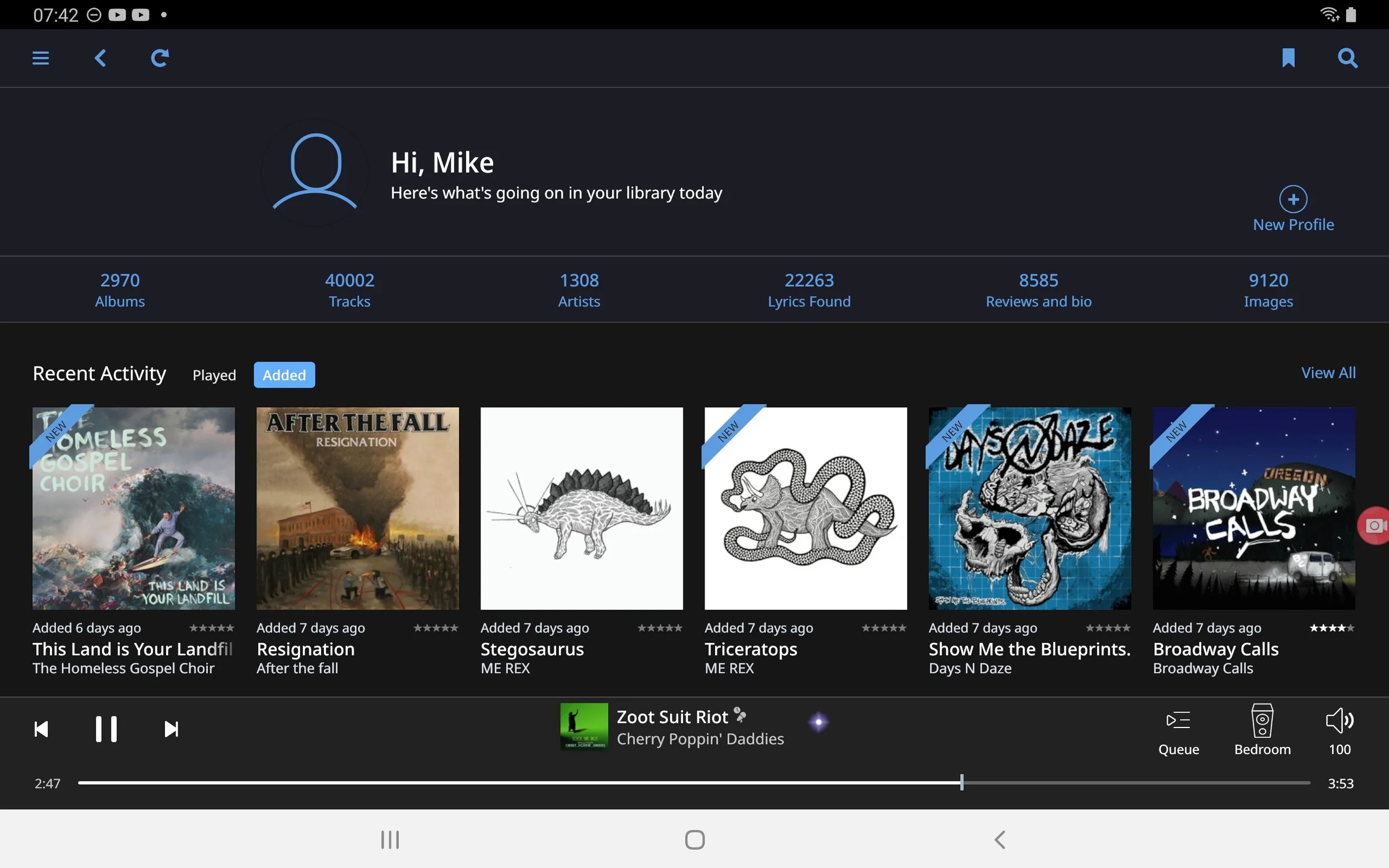This screenshot has width=1389, height=868.
Task: Open Android recent apps button
Action: [x=390, y=840]
